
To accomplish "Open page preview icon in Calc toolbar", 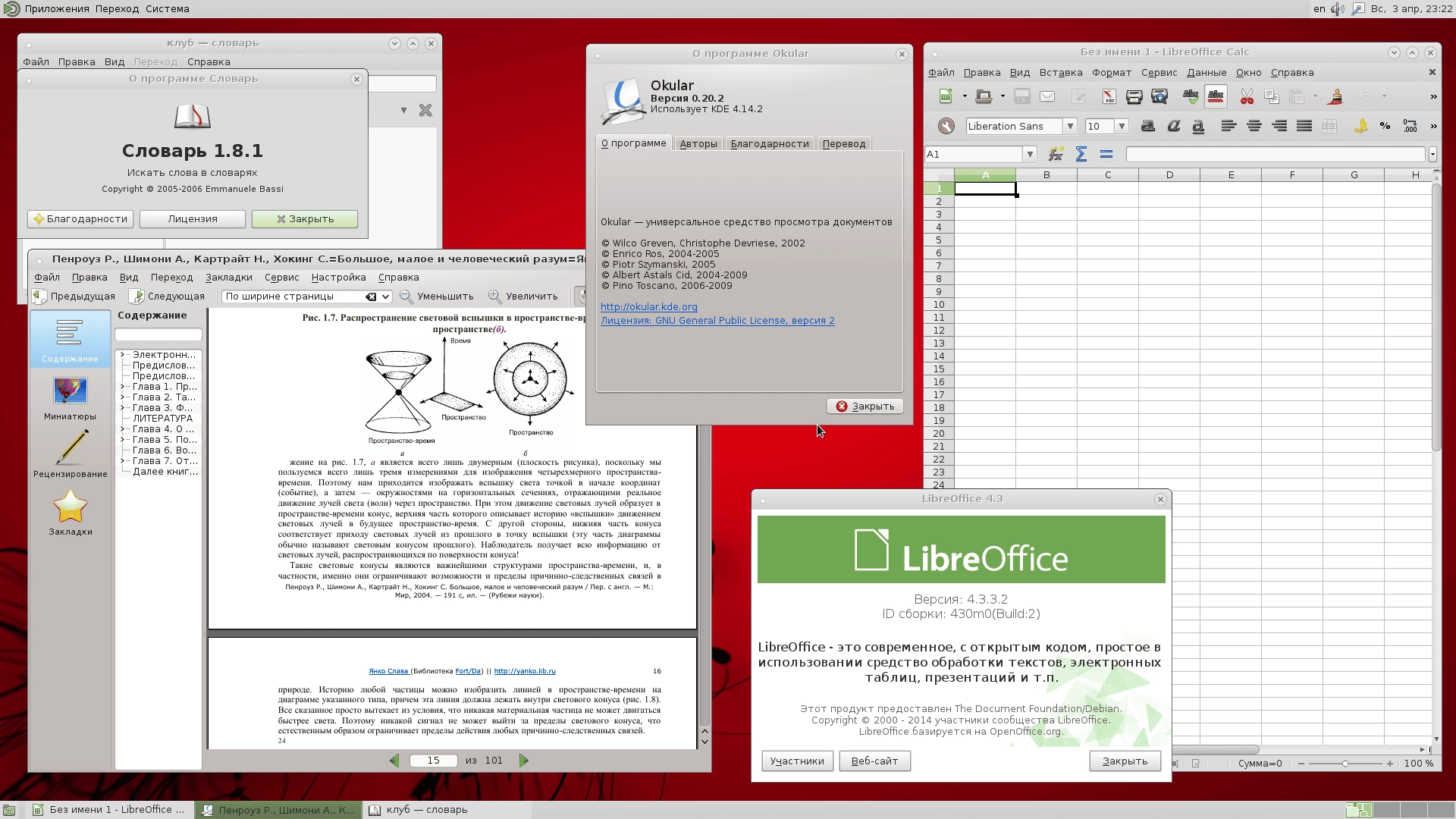I will [1159, 96].
